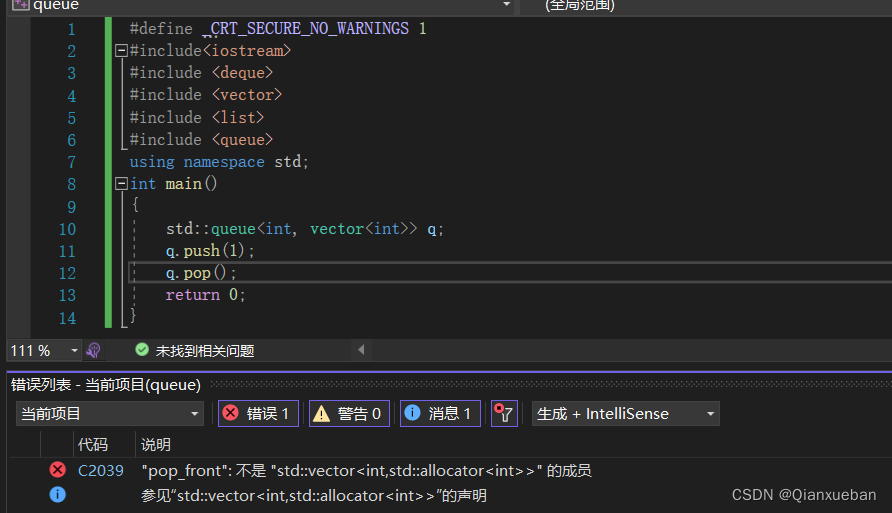
Task: Toggle the clear filter funnel button
Action: point(504,413)
